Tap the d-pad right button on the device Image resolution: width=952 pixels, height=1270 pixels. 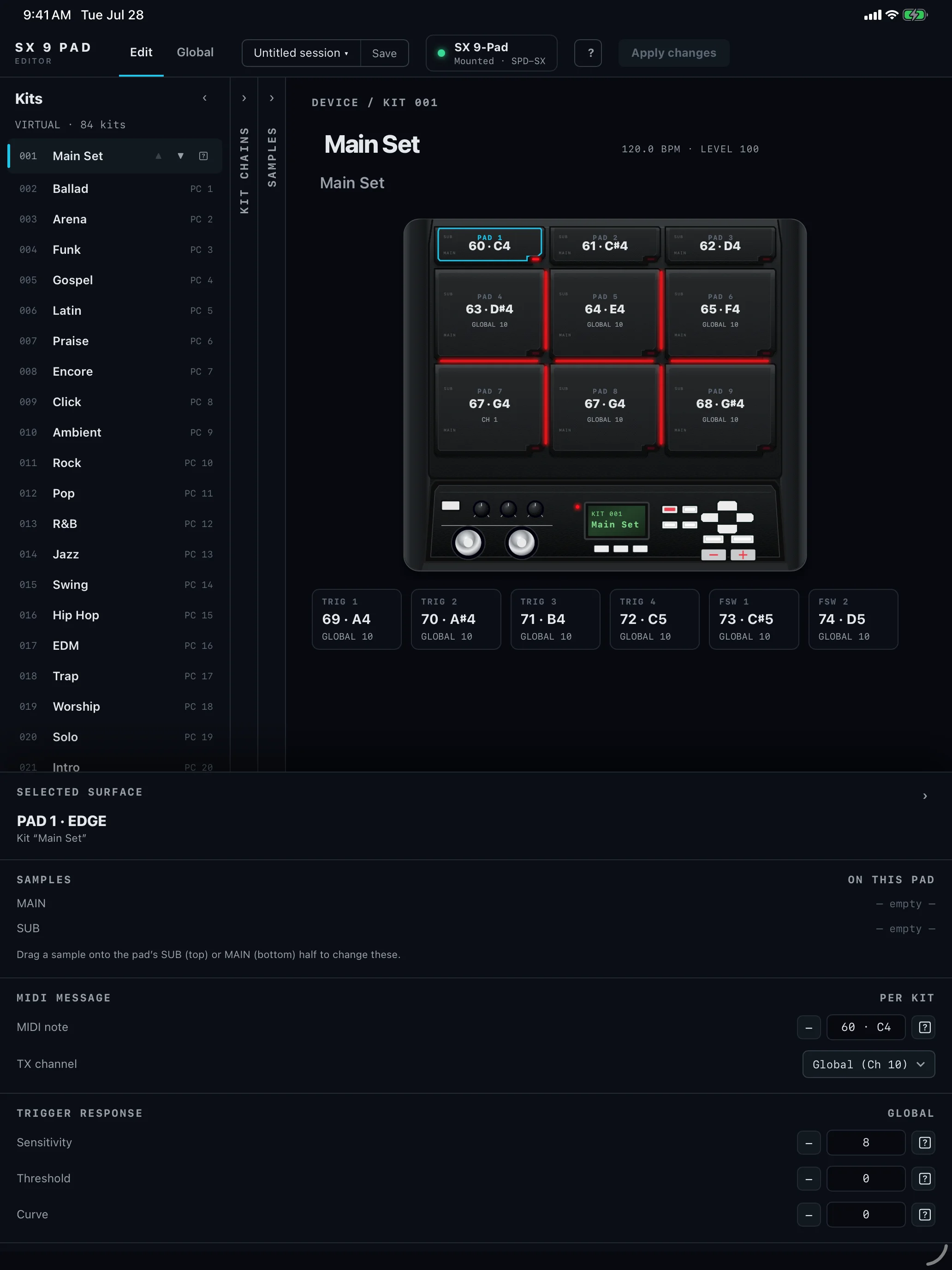(745, 517)
